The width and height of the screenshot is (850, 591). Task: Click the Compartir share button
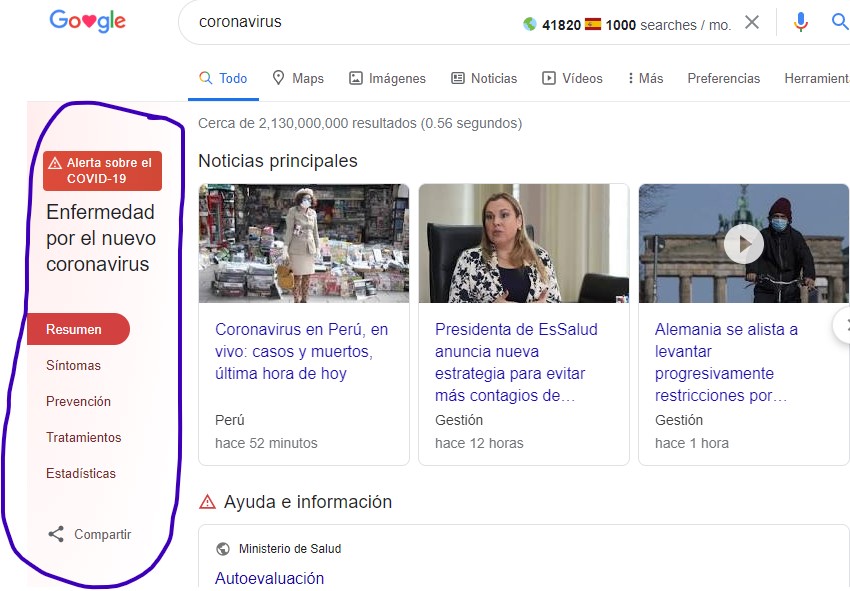[89, 534]
